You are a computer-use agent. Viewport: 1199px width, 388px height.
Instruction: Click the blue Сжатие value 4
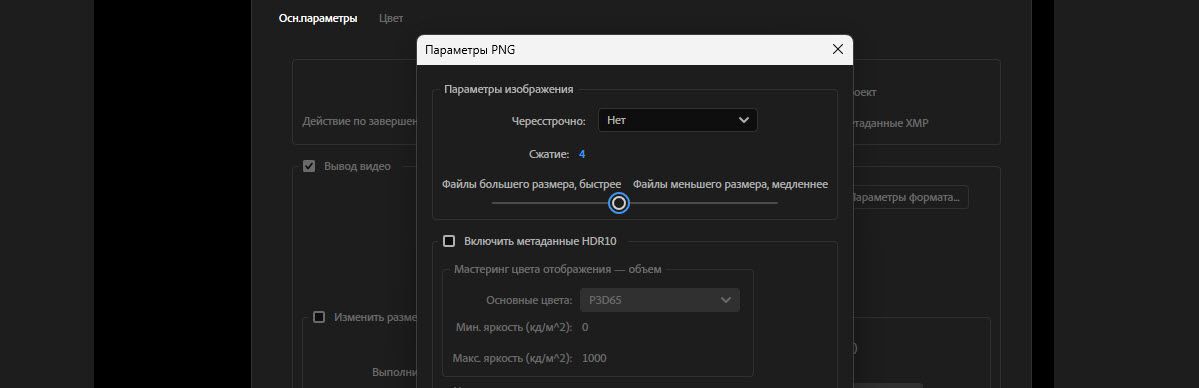click(582, 155)
